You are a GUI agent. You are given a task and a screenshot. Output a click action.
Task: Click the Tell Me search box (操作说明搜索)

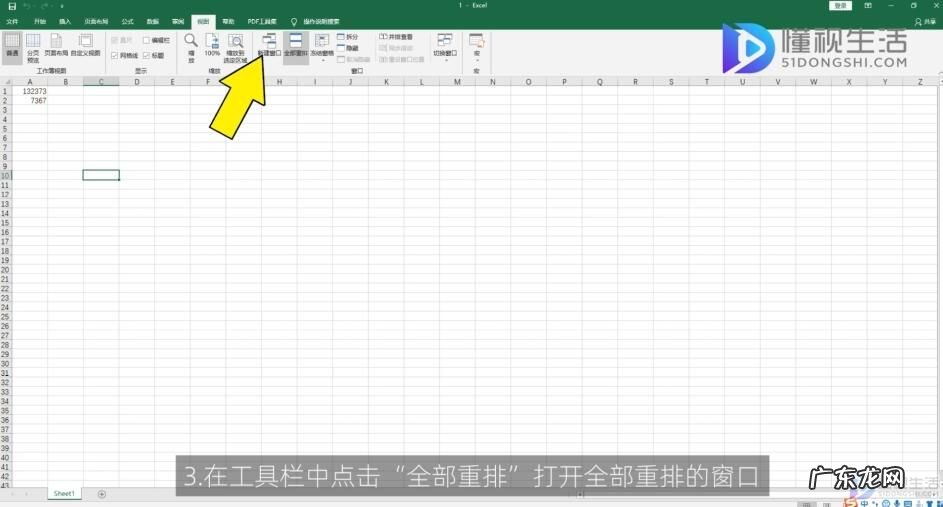tap(316, 22)
